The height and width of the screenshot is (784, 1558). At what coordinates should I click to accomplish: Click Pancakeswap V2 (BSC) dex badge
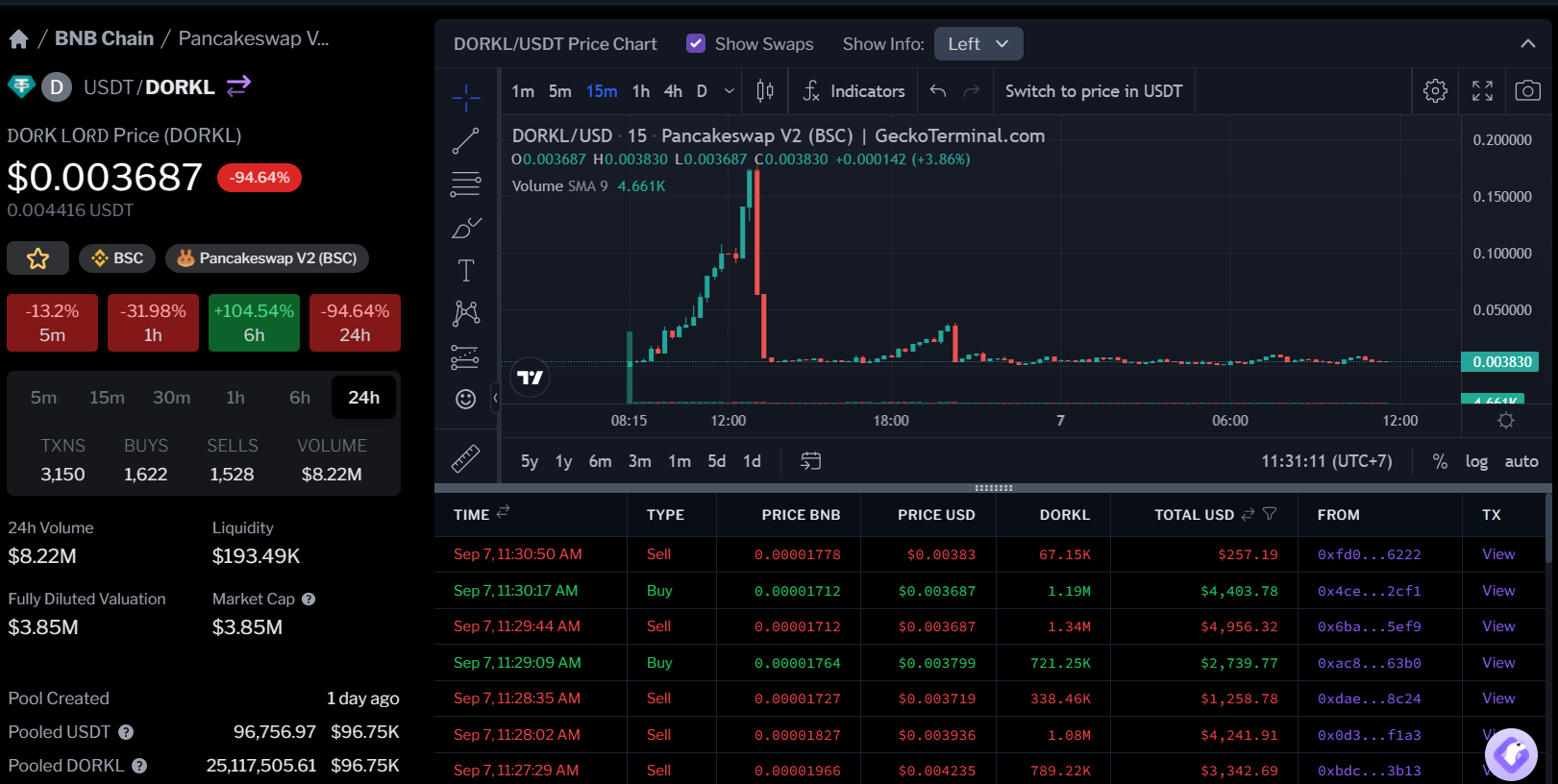(x=267, y=258)
